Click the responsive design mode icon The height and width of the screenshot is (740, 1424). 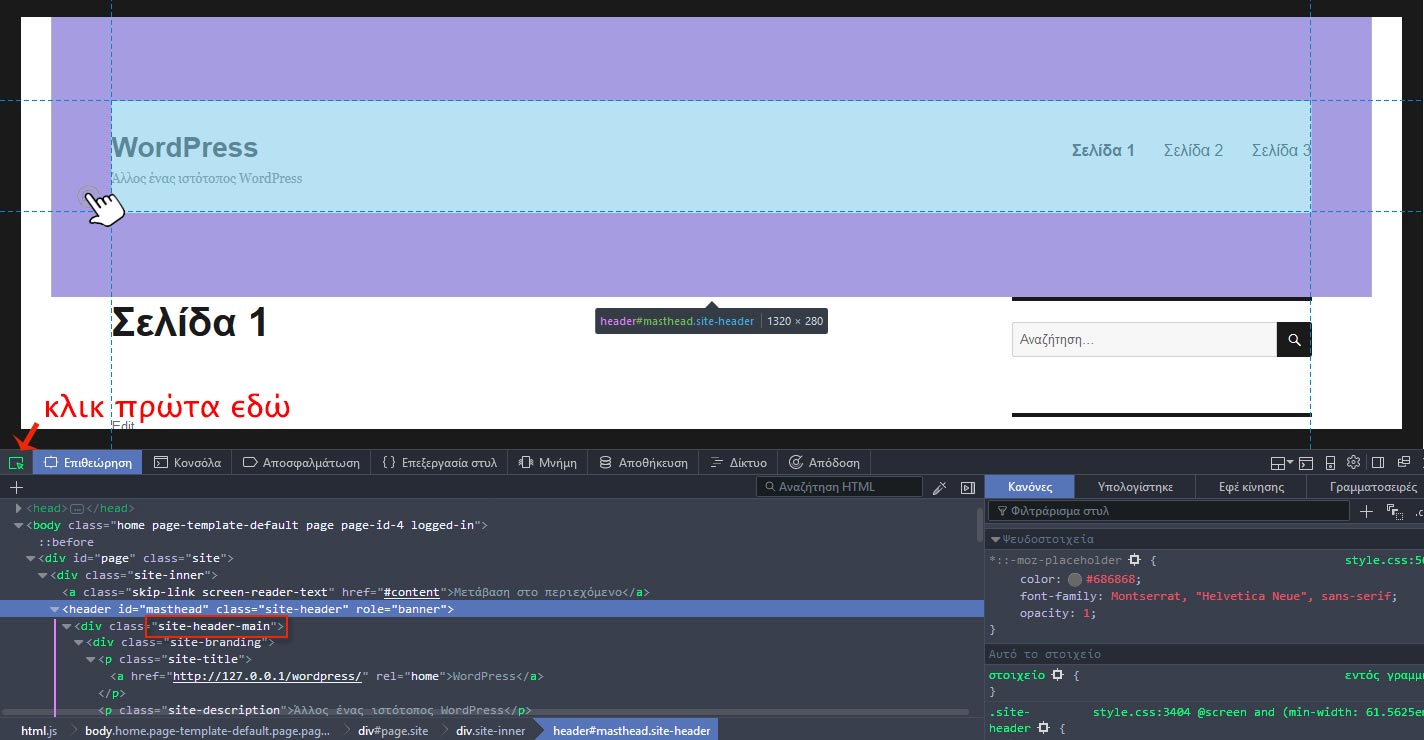click(1330, 462)
